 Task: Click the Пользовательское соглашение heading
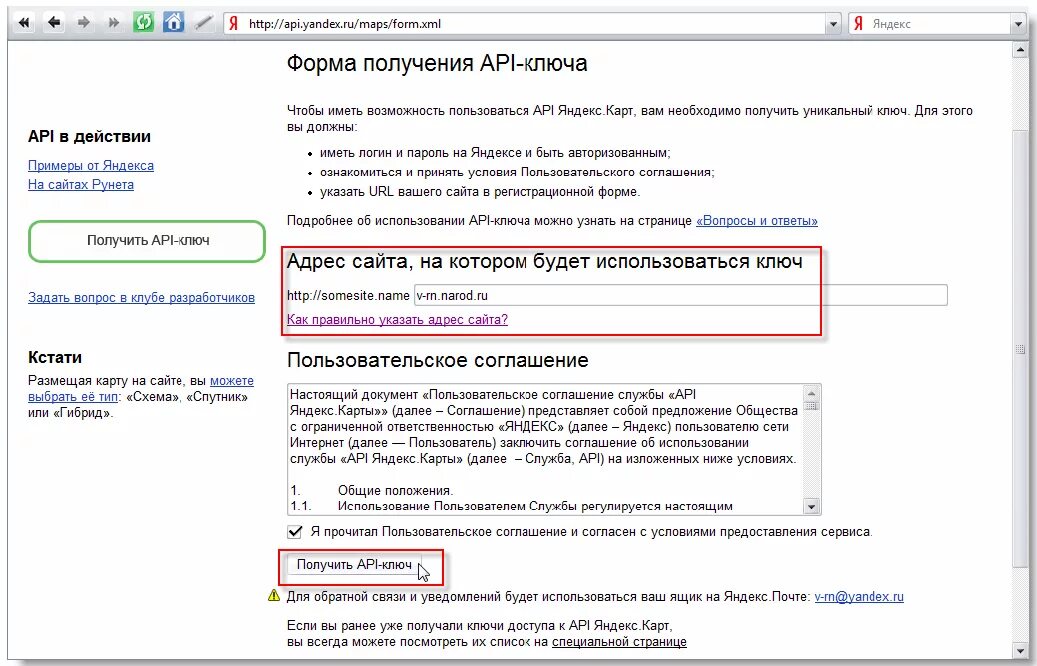coord(438,360)
